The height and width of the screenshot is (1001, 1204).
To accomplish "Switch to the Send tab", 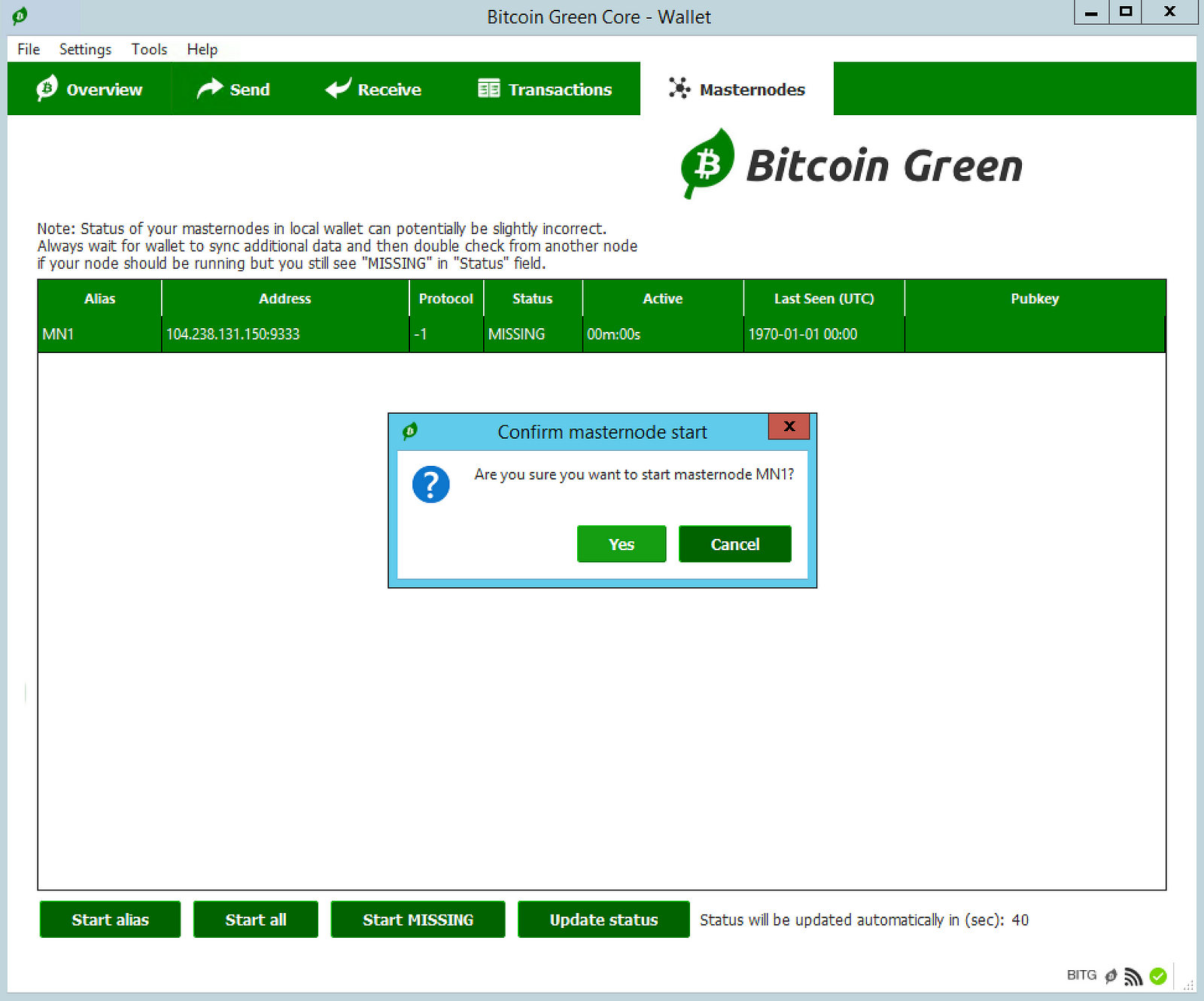I will click(x=233, y=89).
